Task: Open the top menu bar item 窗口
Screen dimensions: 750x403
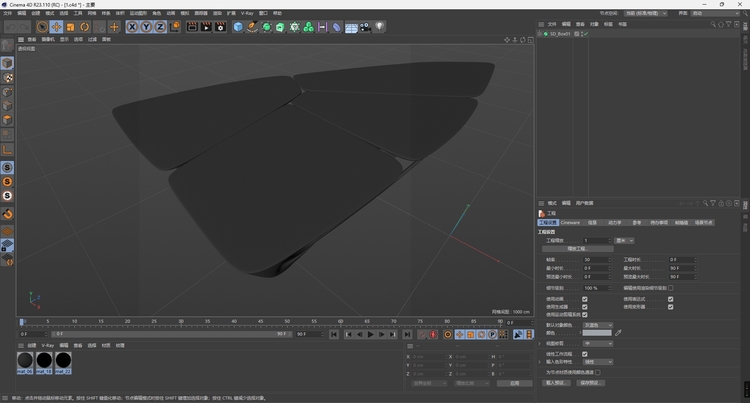Action: 263,13
